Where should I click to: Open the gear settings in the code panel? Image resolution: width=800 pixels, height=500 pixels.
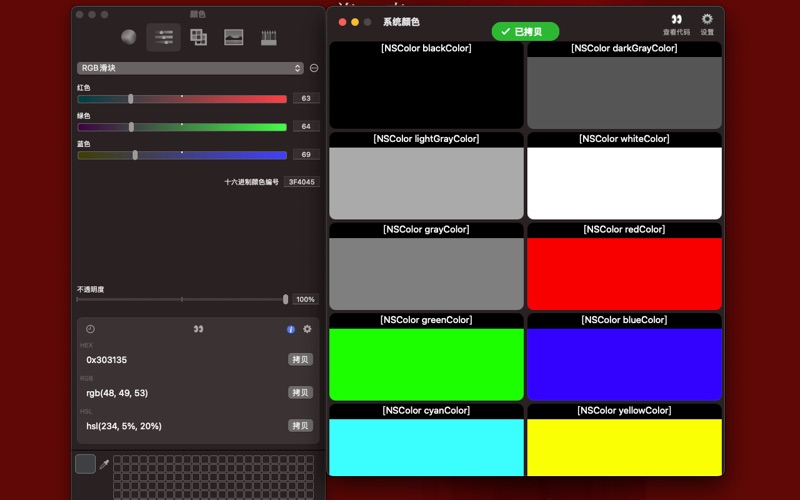pos(307,329)
